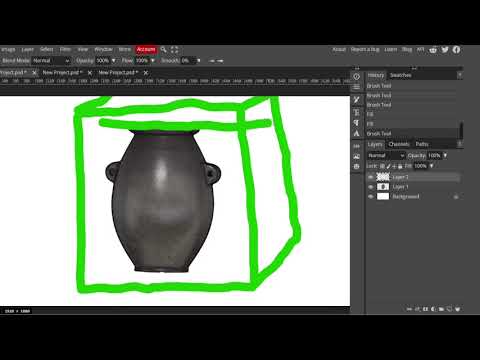Open the brush Opacity dropdown arrow

click(114, 61)
